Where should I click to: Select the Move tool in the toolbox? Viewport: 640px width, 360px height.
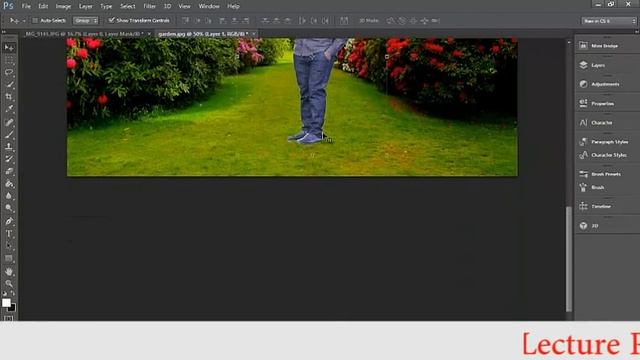(9, 48)
